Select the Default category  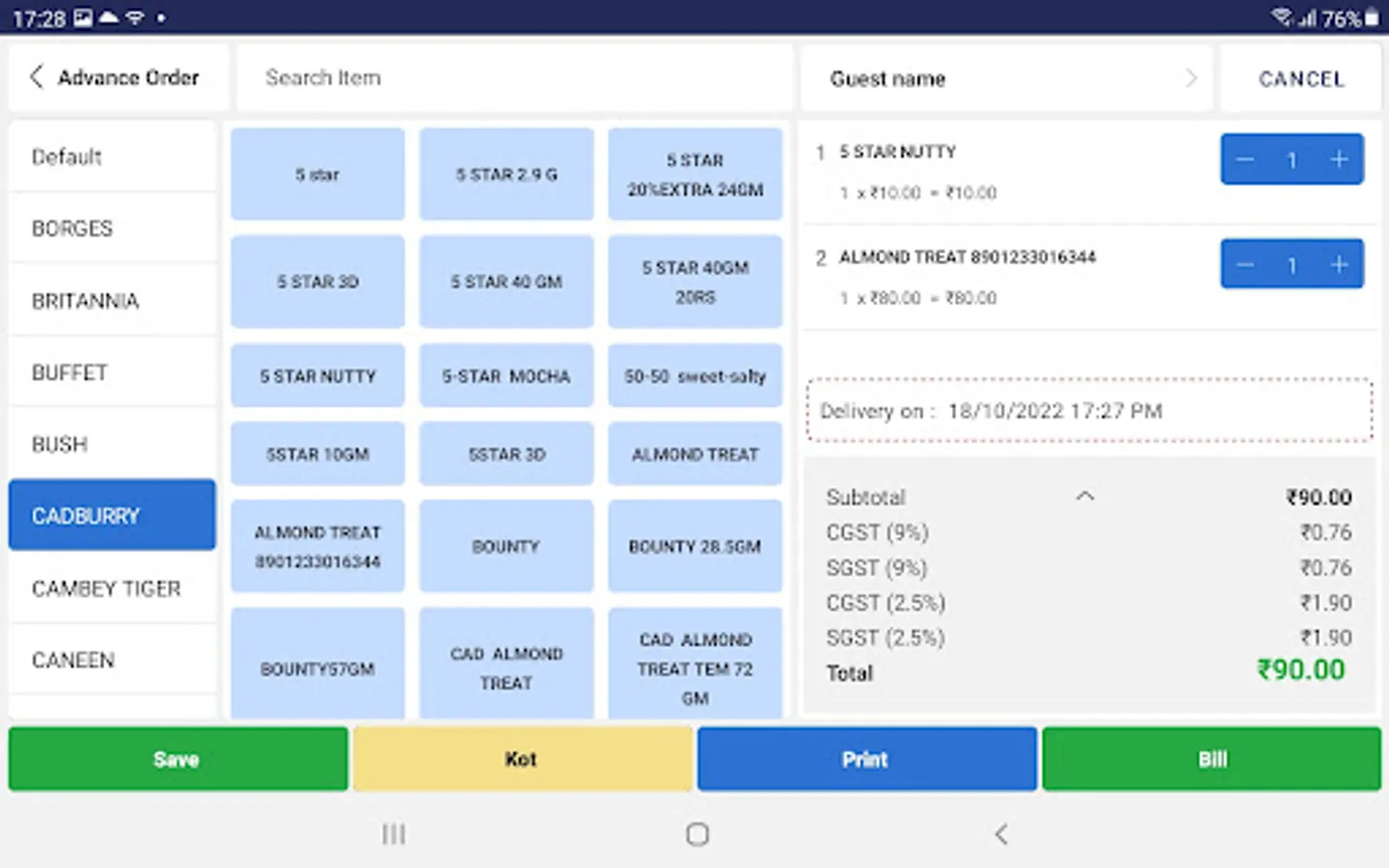[112, 156]
